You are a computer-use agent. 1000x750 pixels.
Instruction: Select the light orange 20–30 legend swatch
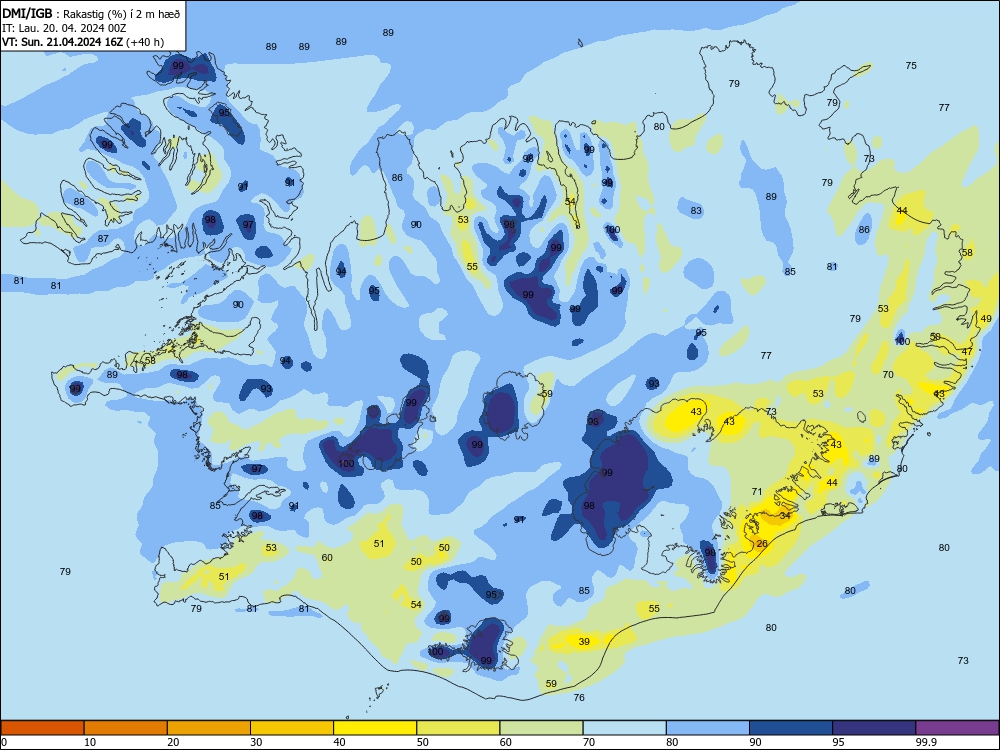pos(209,728)
